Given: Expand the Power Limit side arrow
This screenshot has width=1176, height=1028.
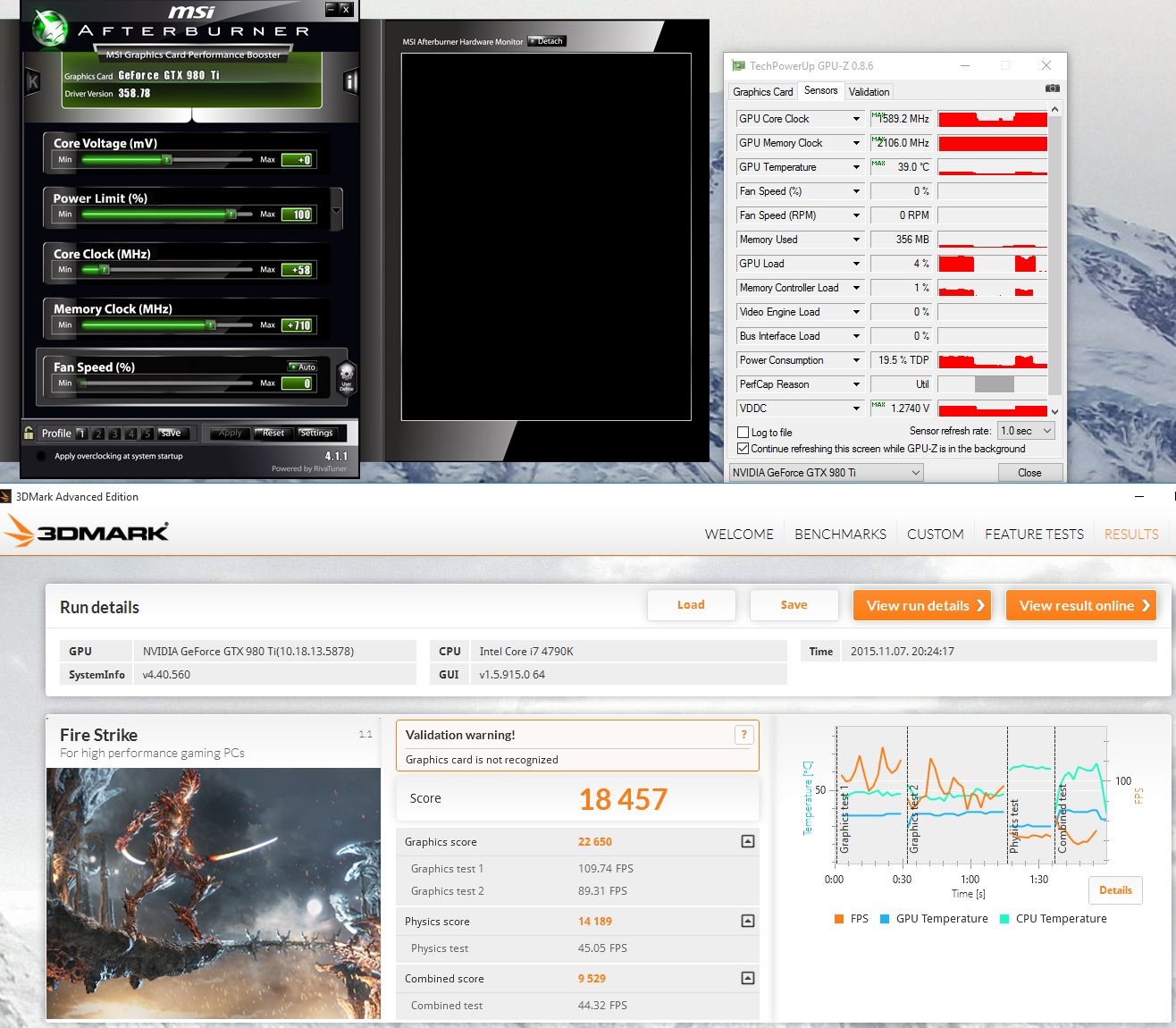Looking at the screenshot, I should coord(336,212).
